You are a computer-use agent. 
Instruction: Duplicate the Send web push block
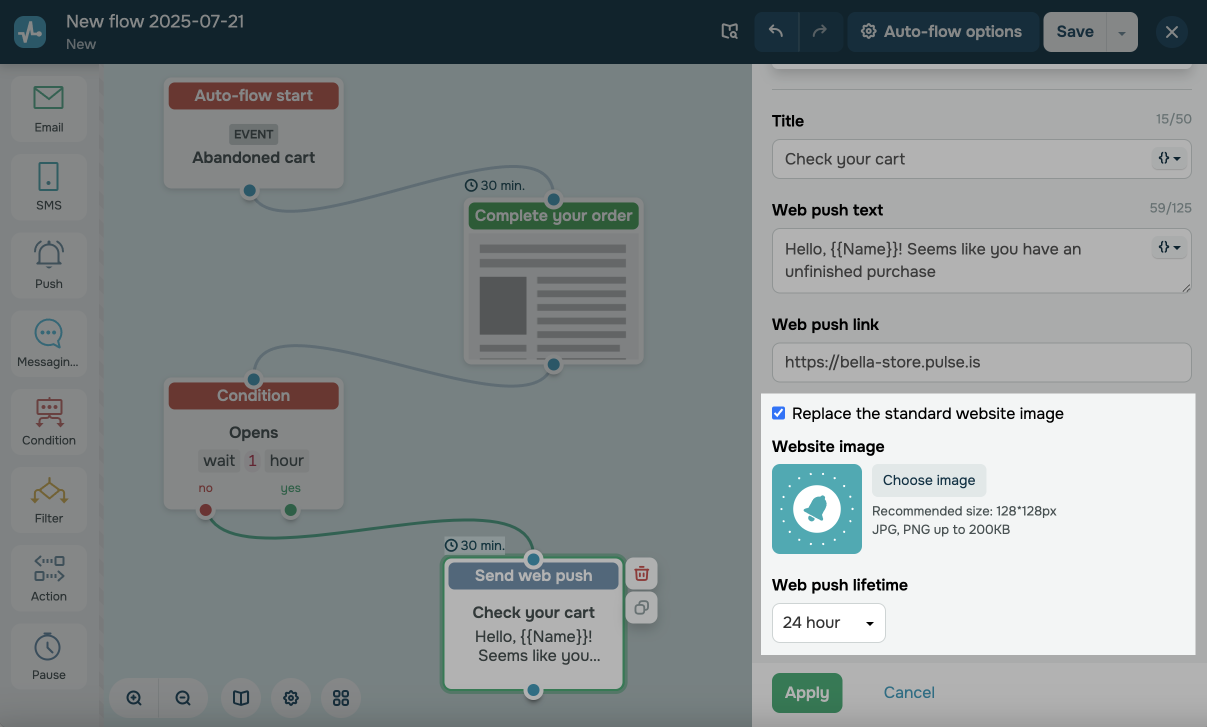[641, 607]
